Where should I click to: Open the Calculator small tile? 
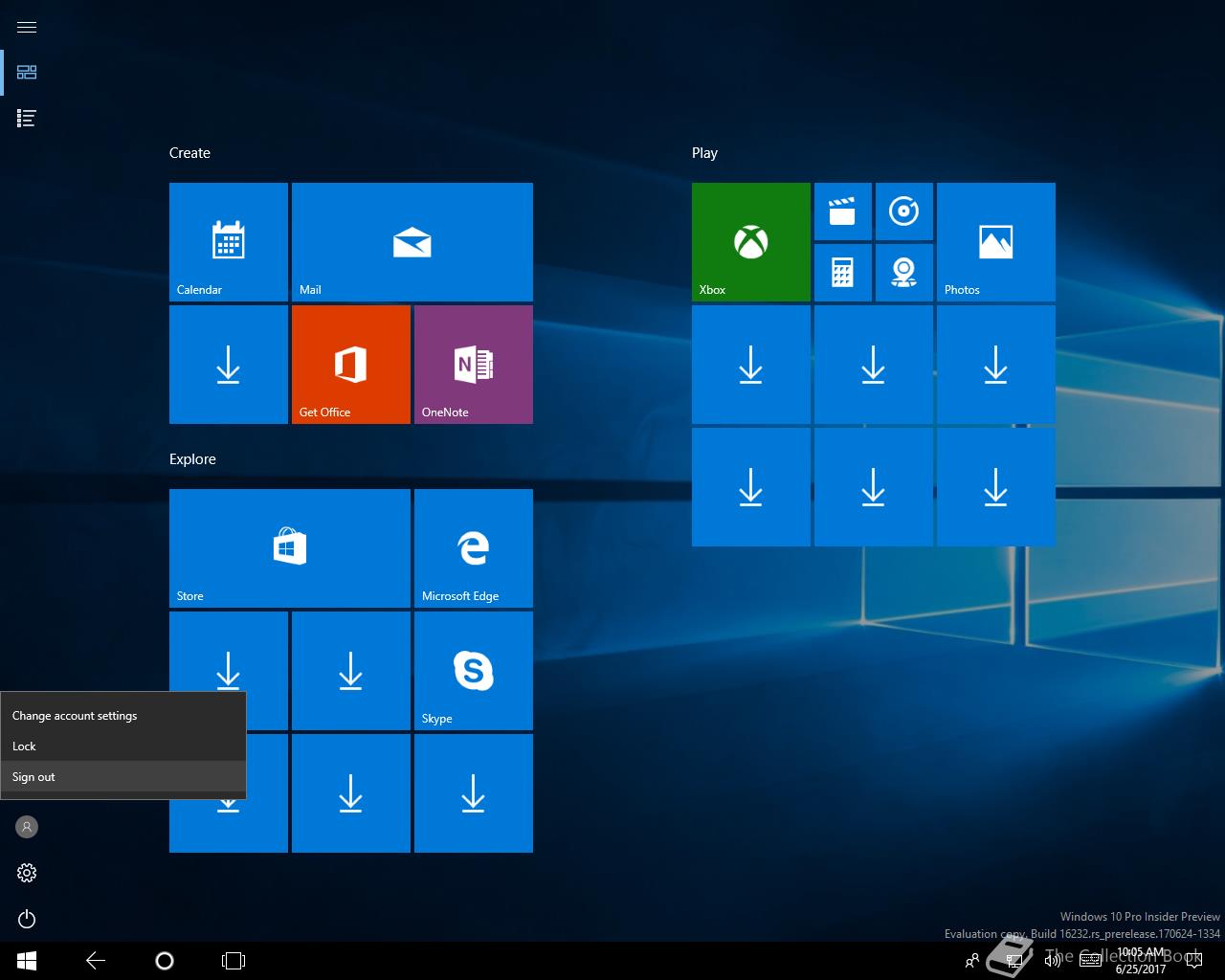(843, 273)
